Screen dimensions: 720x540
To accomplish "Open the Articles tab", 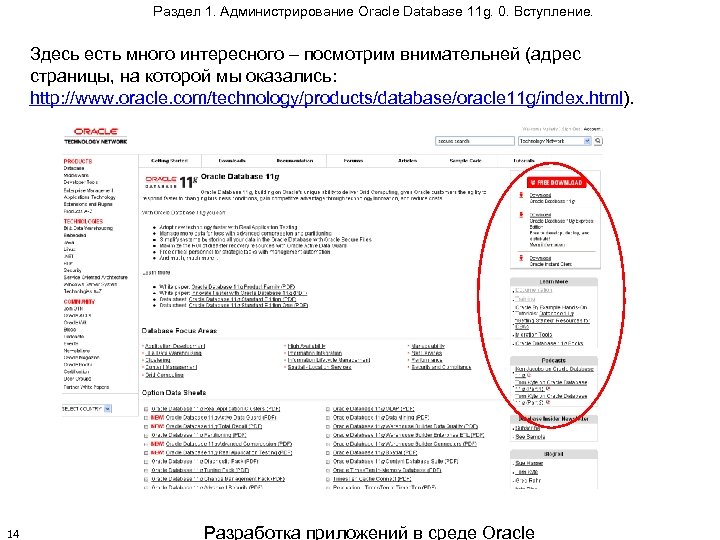I will coord(407,161).
